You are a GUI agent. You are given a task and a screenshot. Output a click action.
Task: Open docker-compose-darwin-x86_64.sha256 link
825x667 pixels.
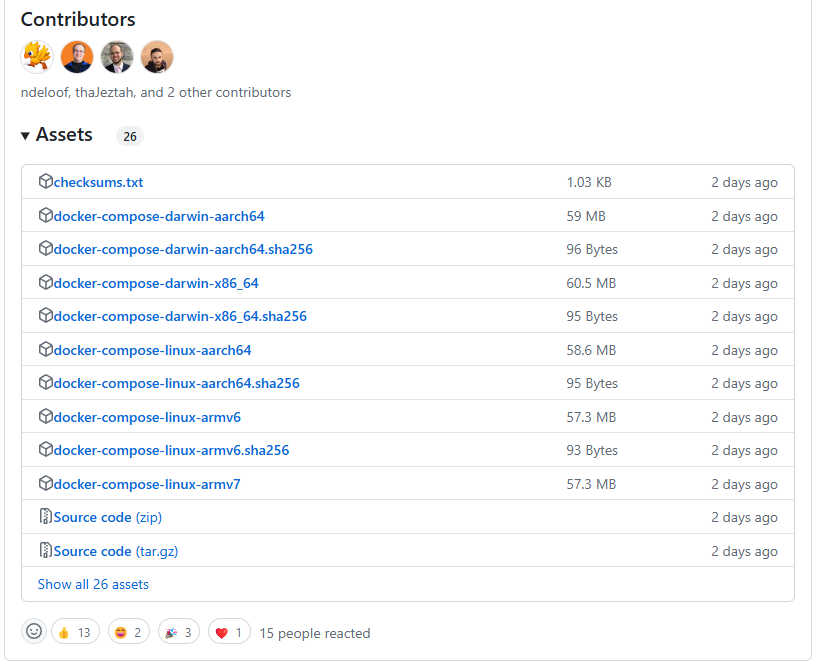coord(180,316)
